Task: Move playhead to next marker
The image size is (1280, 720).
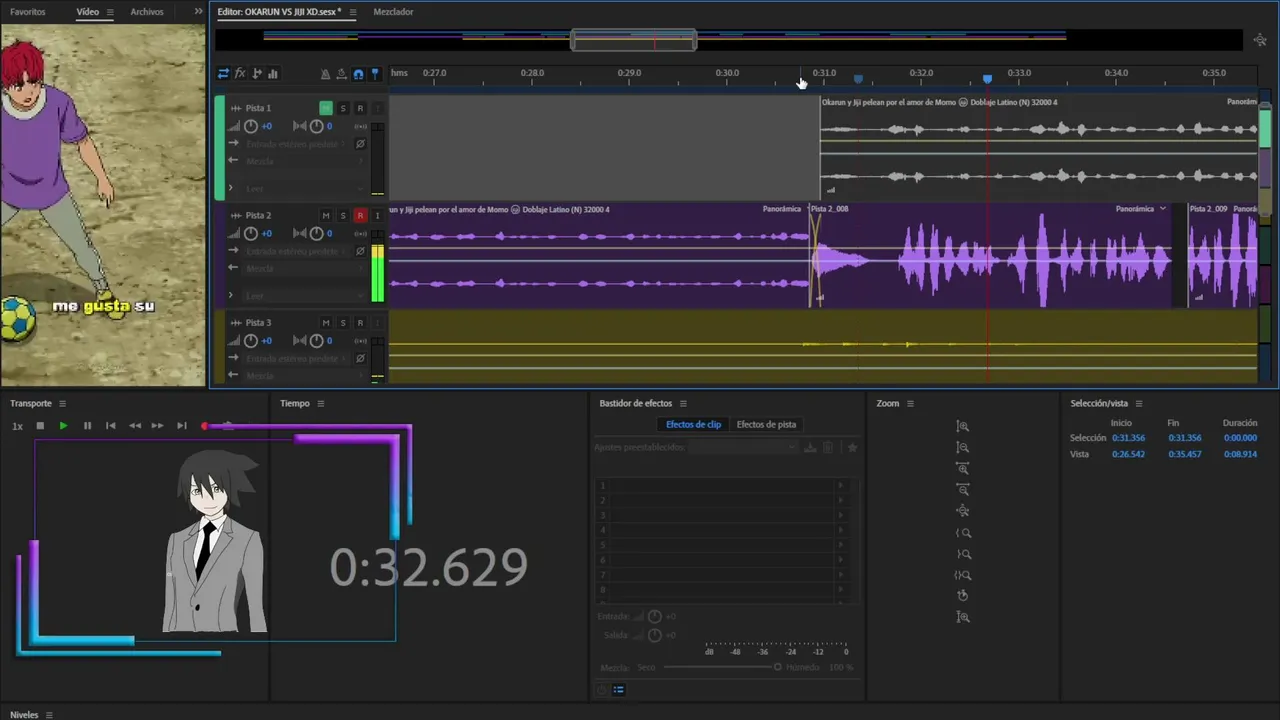Action: (x=181, y=426)
